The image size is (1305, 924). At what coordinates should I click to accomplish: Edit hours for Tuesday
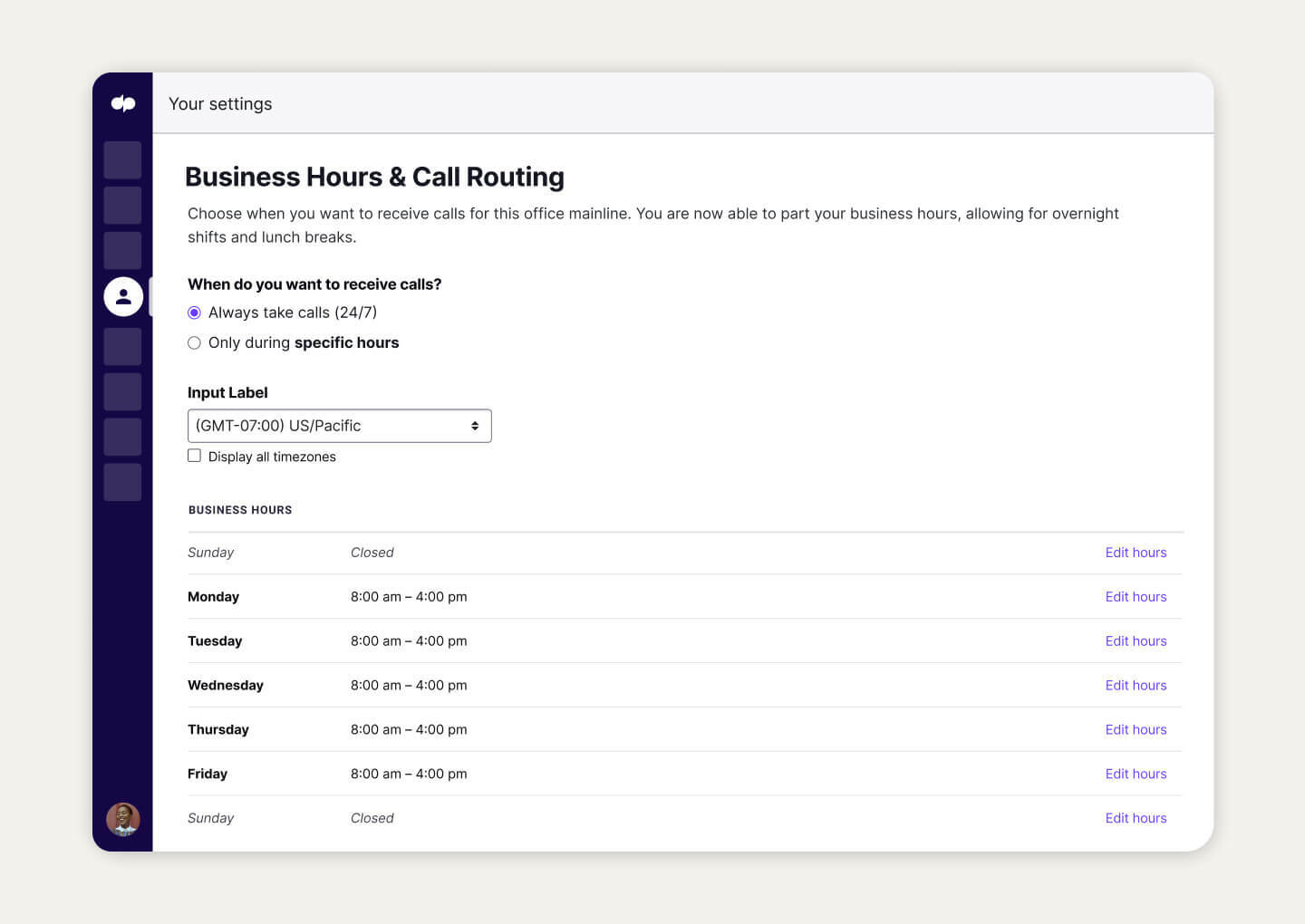[1136, 641]
